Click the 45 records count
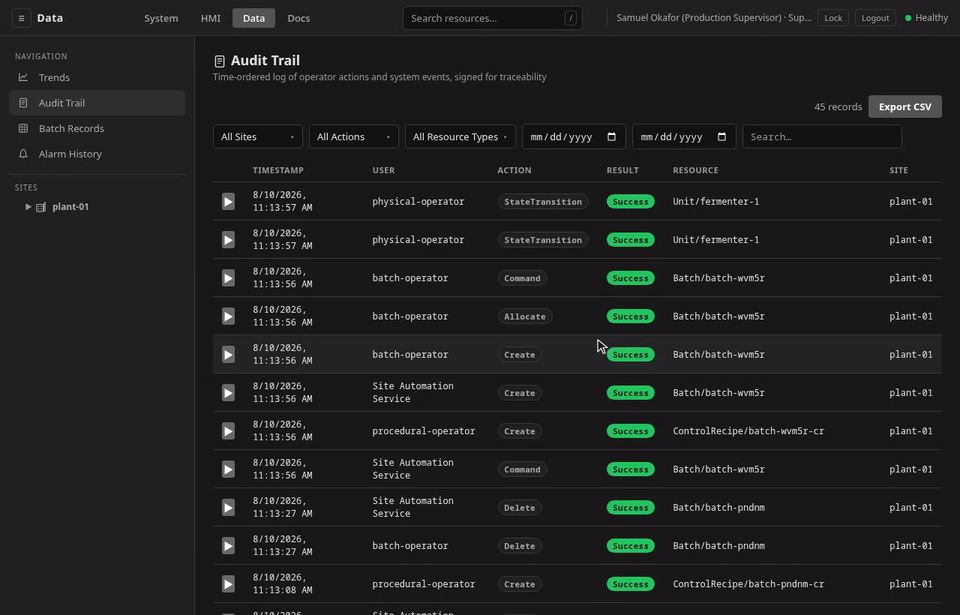 (838, 107)
